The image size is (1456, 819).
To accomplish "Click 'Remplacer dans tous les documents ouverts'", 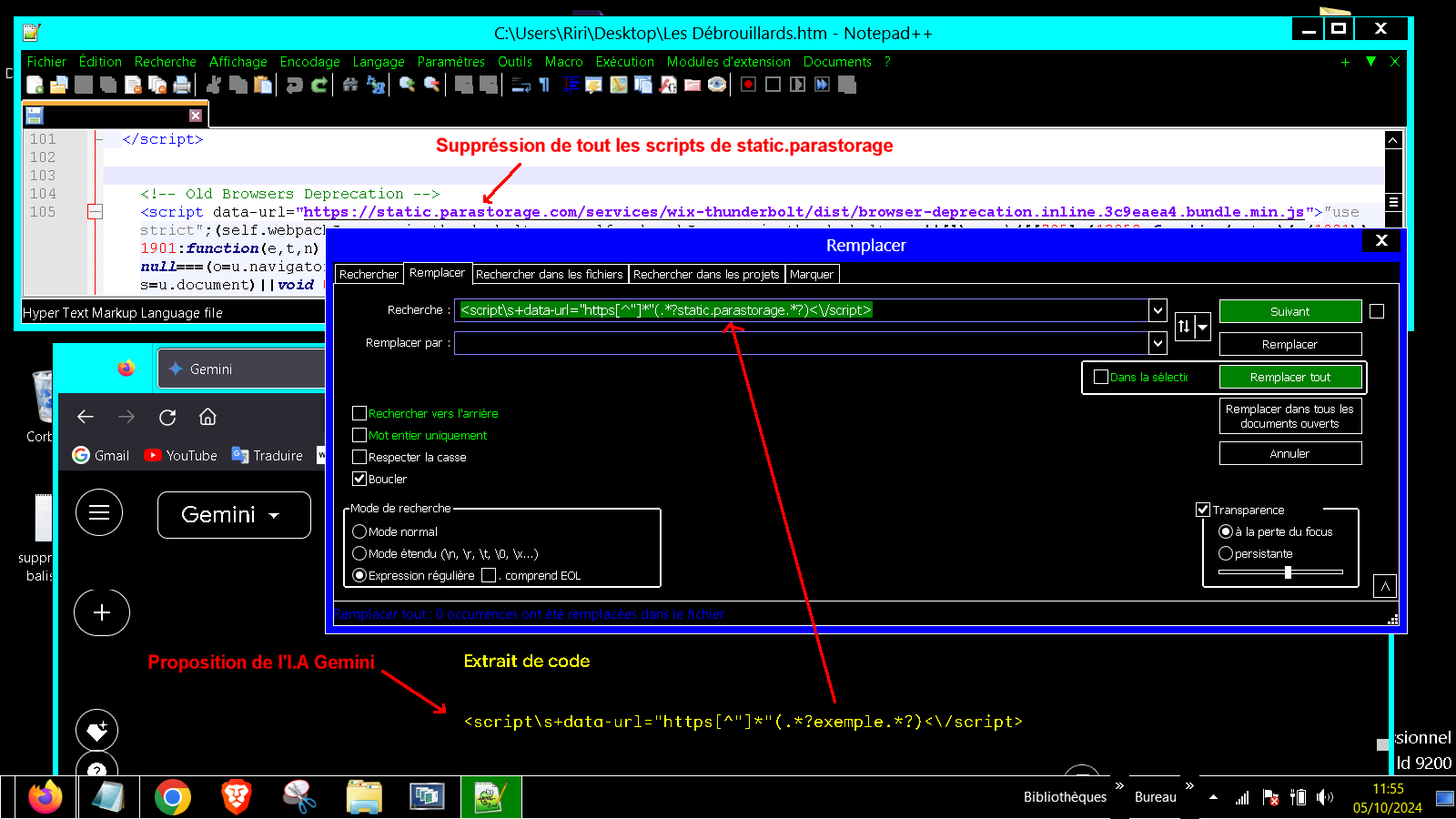I will click(x=1290, y=416).
